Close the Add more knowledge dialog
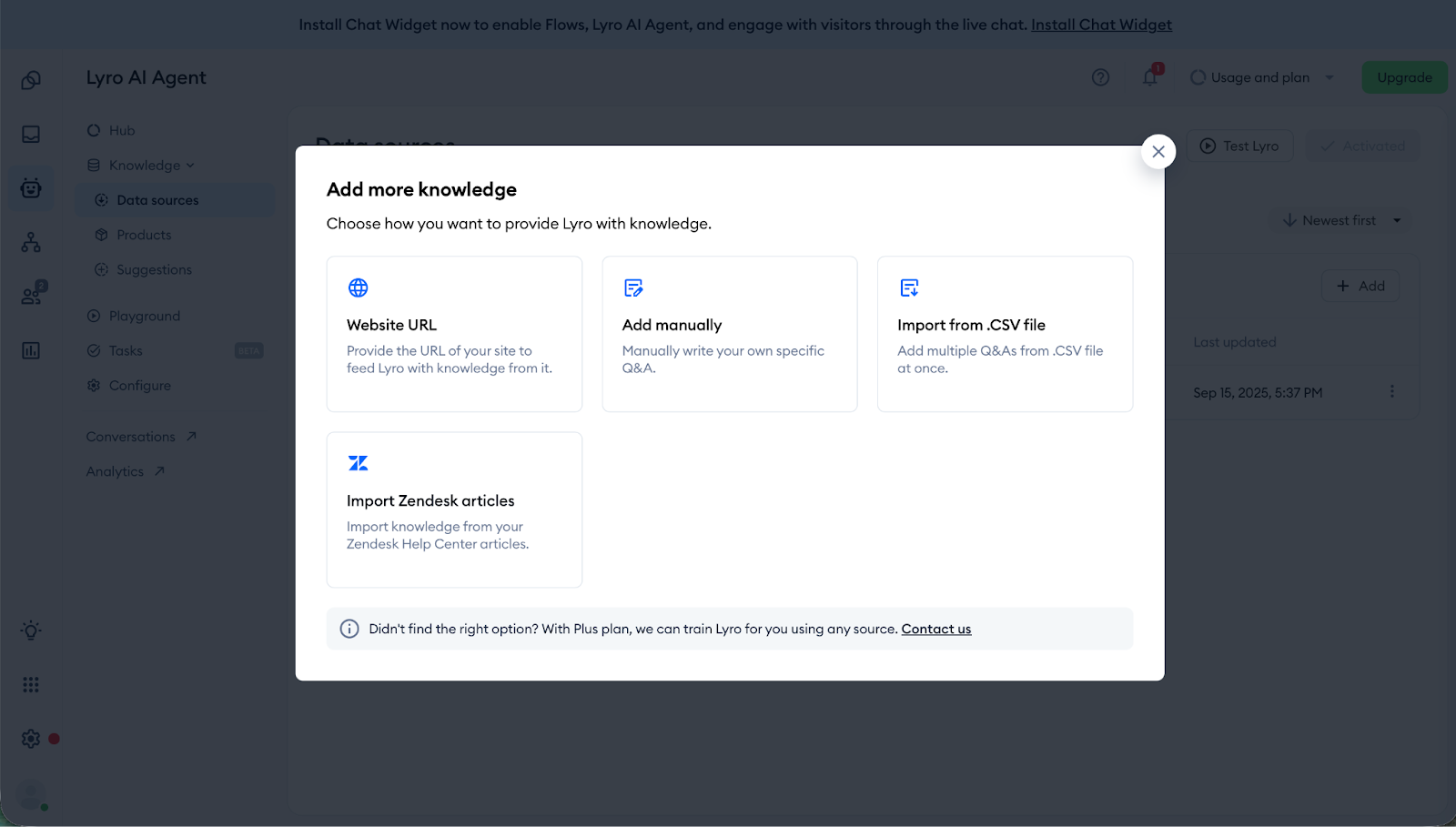This screenshot has height=827, width=1456. pyautogui.click(x=1158, y=152)
